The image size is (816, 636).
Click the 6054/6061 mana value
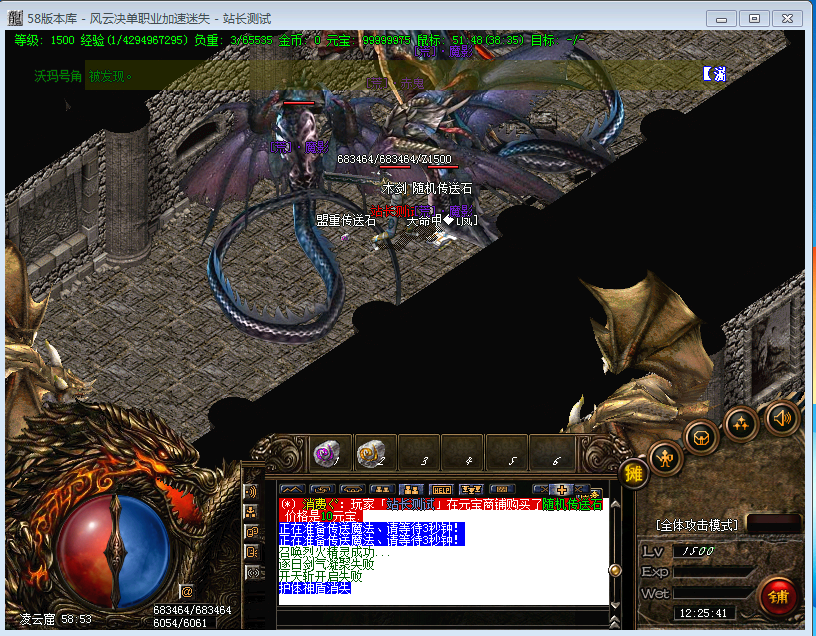coord(180,623)
